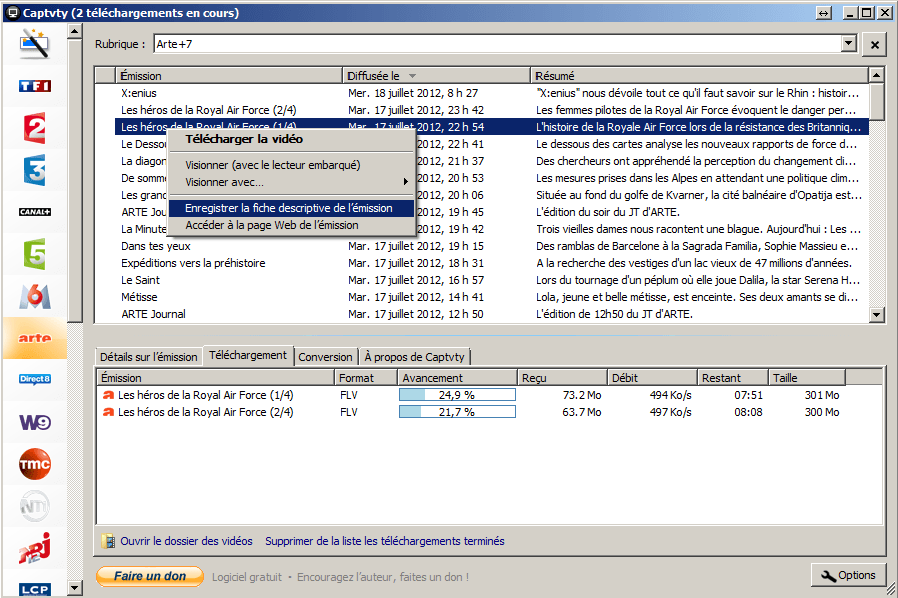
Task: Choose Enregistrer la fiche descriptive de l'émission
Action: point(292,208)
